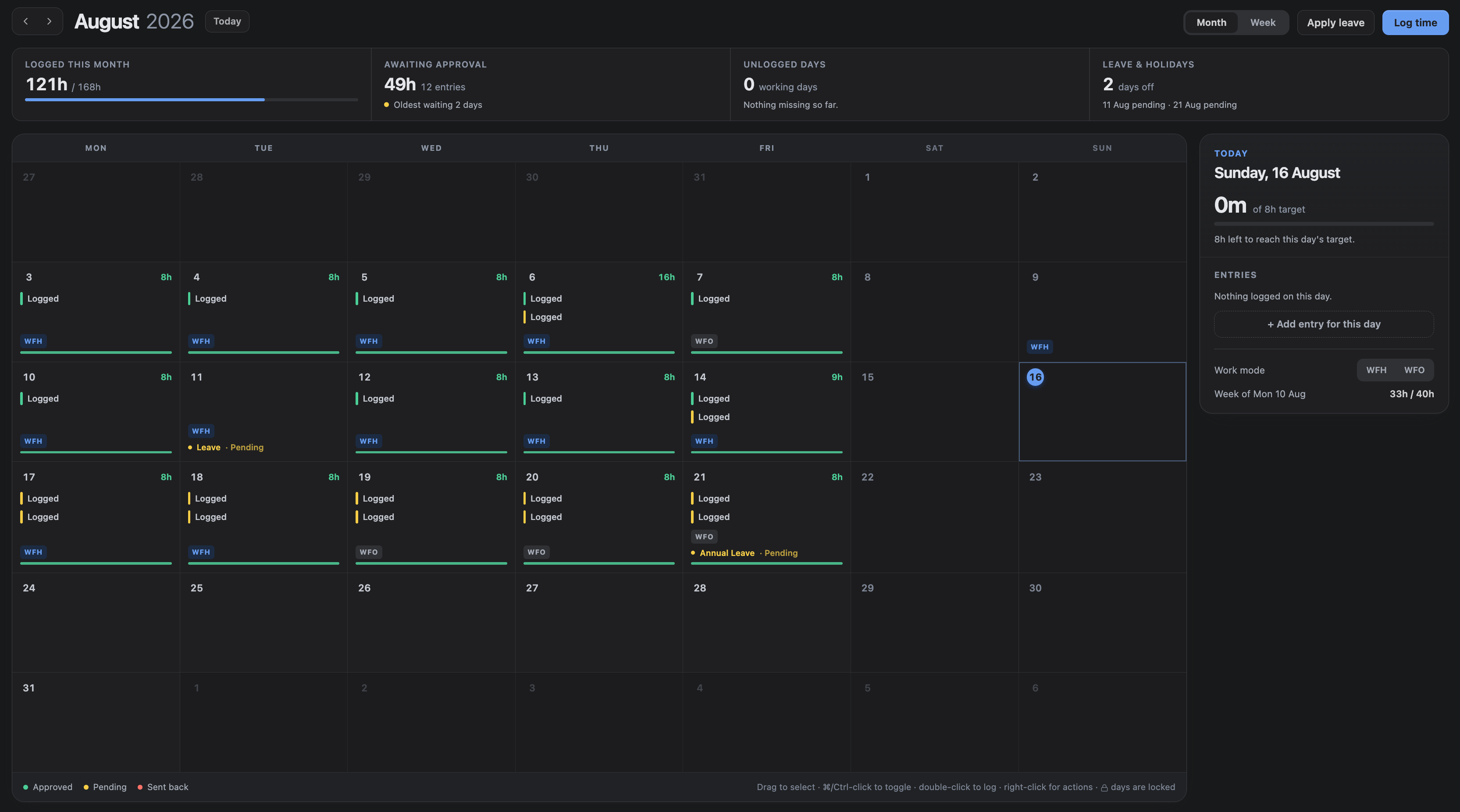1460x812 pixels.
Task: Jump to Today button
Action: click(x=227, y=21)
